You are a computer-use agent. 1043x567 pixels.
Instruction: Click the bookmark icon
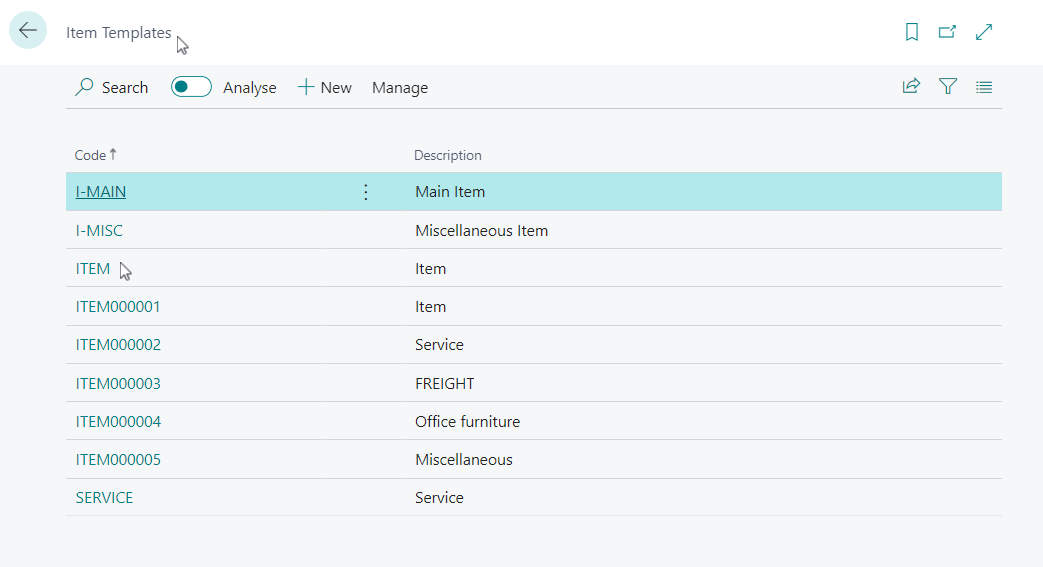(x=912, y=32)
